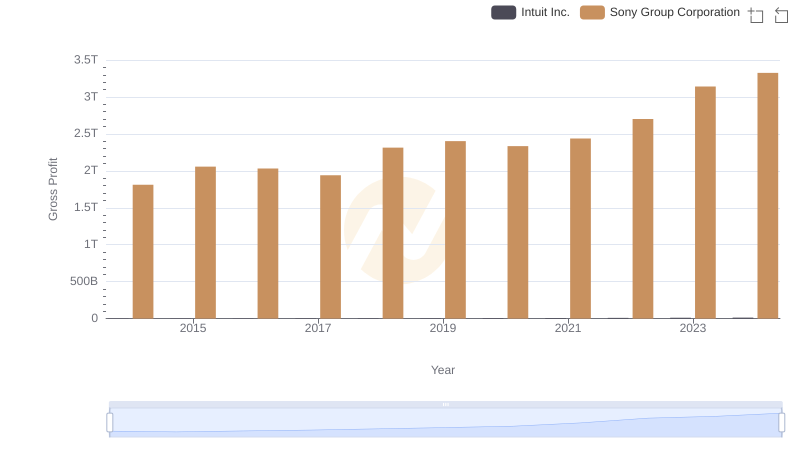Click the Sony bar for 2018

(393, 233)
